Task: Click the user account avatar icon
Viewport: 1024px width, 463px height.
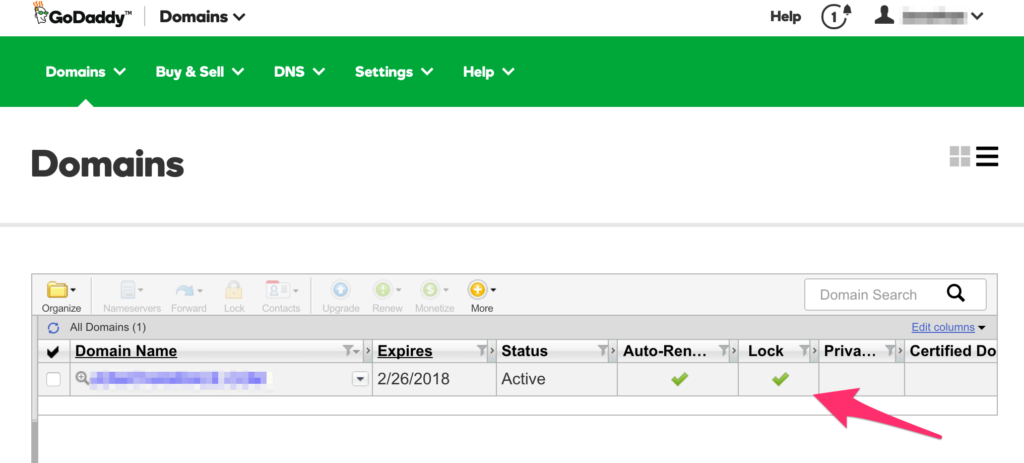Action: click(884, 14)
